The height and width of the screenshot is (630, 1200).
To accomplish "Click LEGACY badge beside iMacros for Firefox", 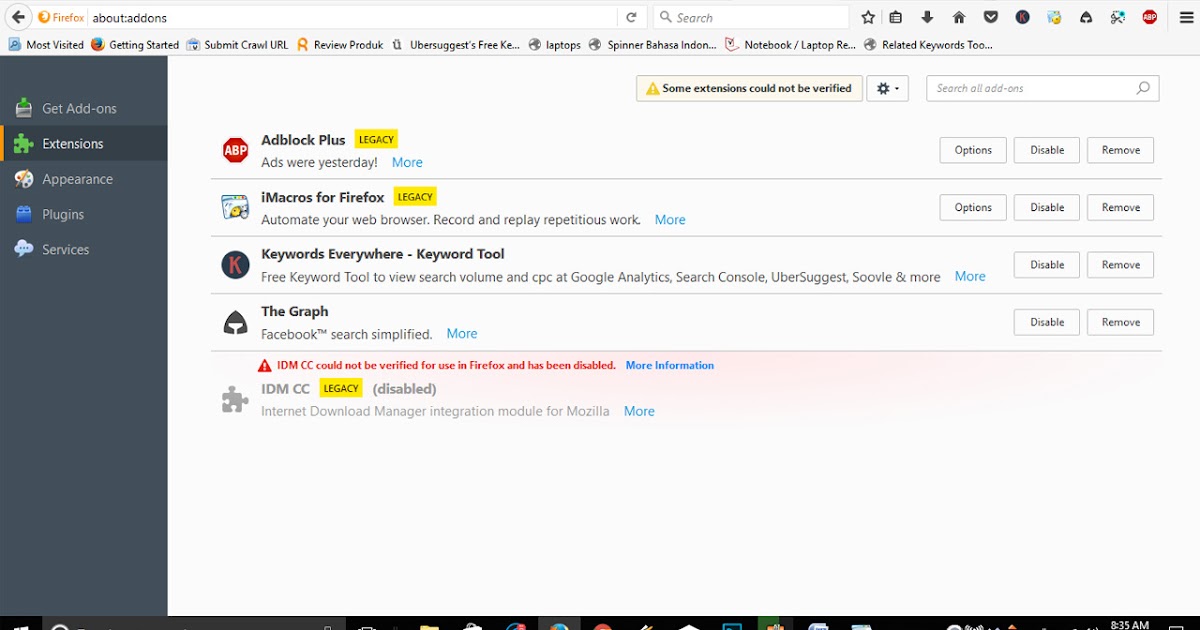I will [415, 197].
